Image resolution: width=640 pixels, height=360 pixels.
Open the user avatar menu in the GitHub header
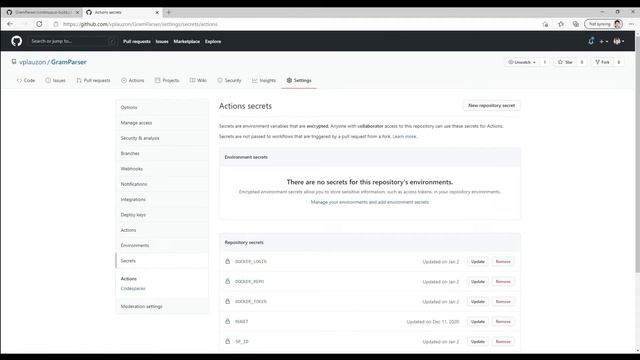pos(619,41)
